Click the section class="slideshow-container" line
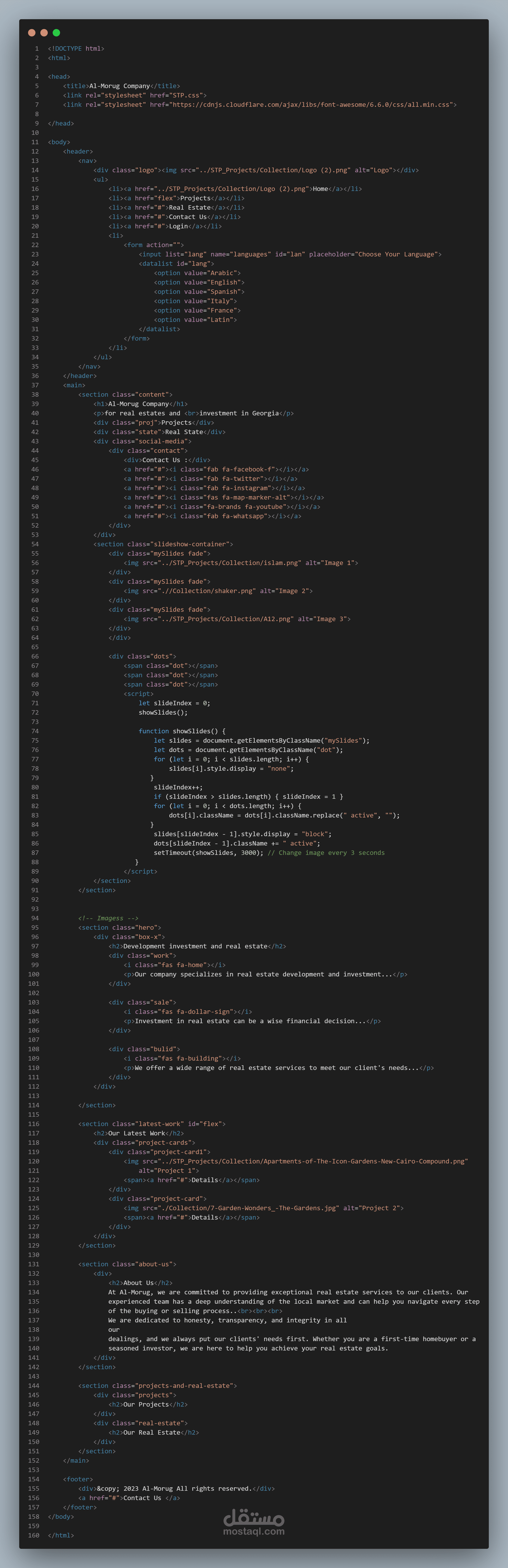508x1568 pixels. click(163, 544)
